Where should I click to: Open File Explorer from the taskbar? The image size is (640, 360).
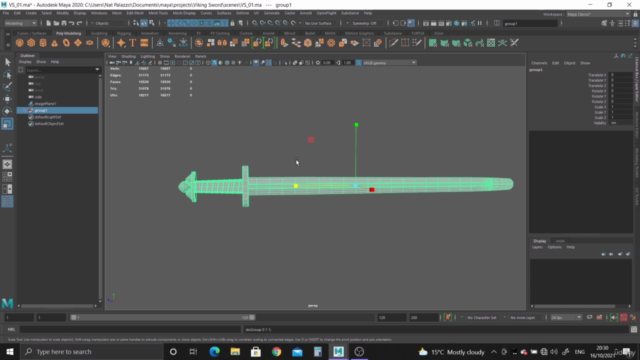point(235,351)
